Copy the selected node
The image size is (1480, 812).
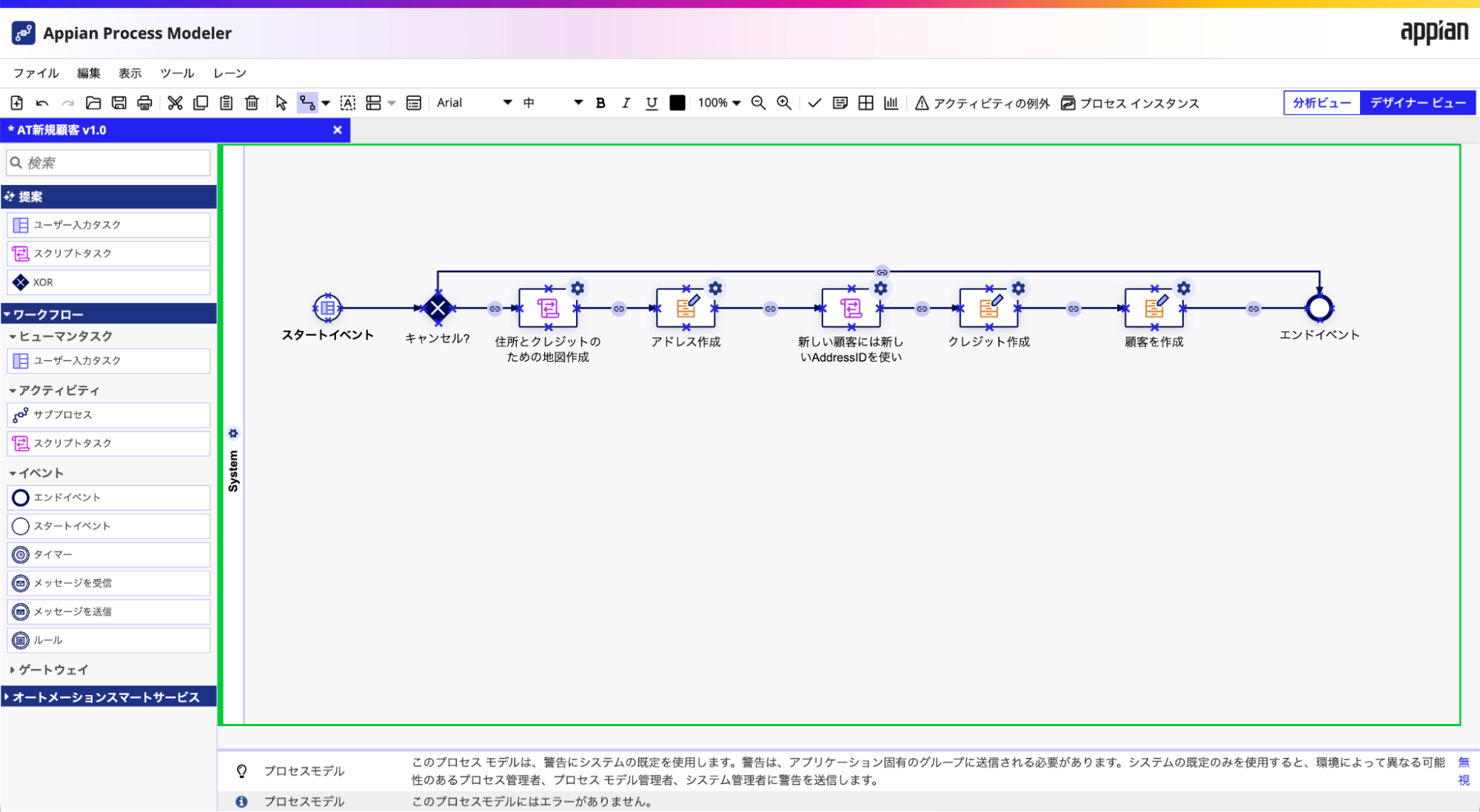point(201,103)
